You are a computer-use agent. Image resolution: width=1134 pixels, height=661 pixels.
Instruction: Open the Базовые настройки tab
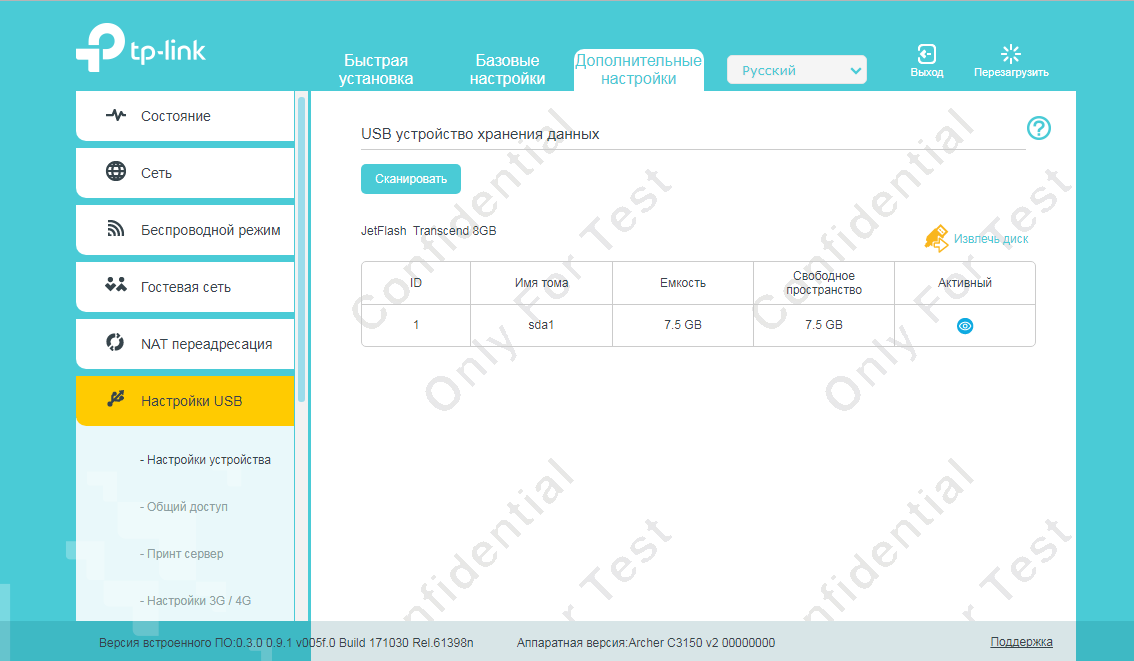coord(507,70)
